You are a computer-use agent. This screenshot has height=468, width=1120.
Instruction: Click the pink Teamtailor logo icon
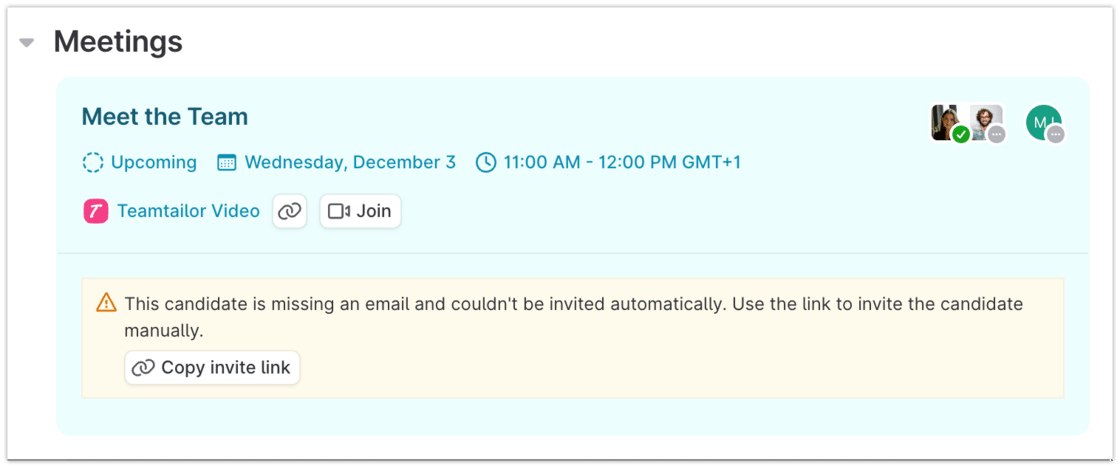(96, 211)
